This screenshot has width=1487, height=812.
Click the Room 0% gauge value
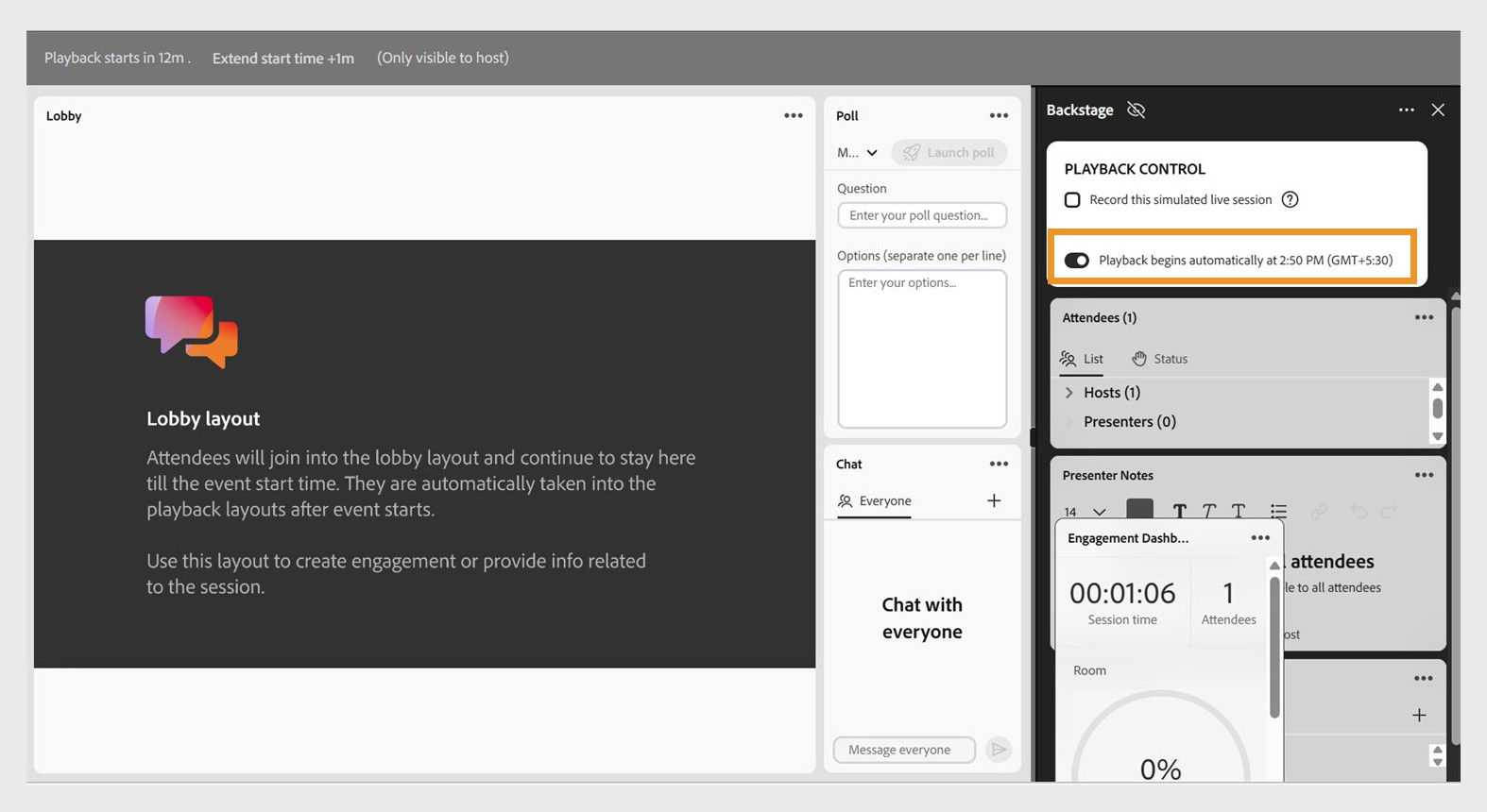pos(1160,770)
